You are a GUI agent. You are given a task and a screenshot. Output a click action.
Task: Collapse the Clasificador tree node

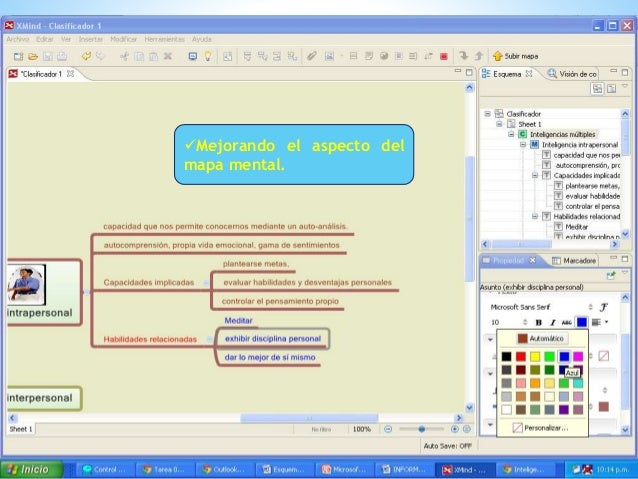pos(487,114)
